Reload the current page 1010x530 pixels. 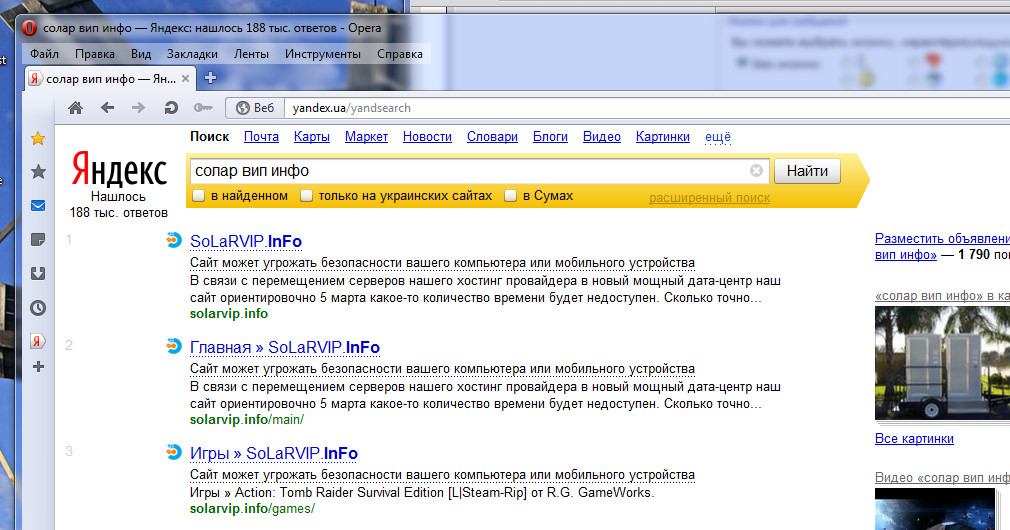[171, 108]
